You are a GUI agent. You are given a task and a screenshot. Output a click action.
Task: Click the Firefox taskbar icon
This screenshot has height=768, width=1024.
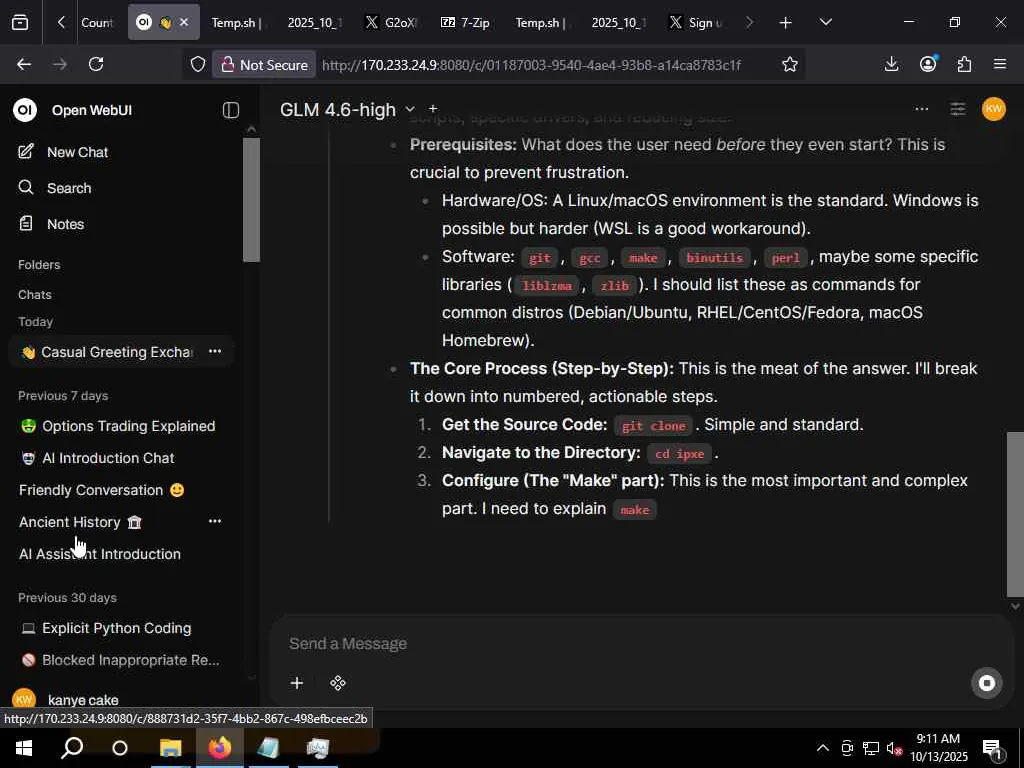pos(220,748)
